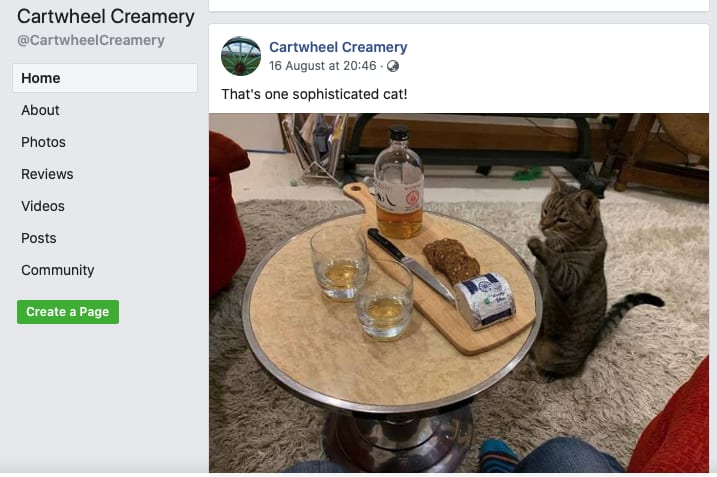The image size is (717, 477).
Task: Open the Videos section
Action: click(x=43, y=206)
